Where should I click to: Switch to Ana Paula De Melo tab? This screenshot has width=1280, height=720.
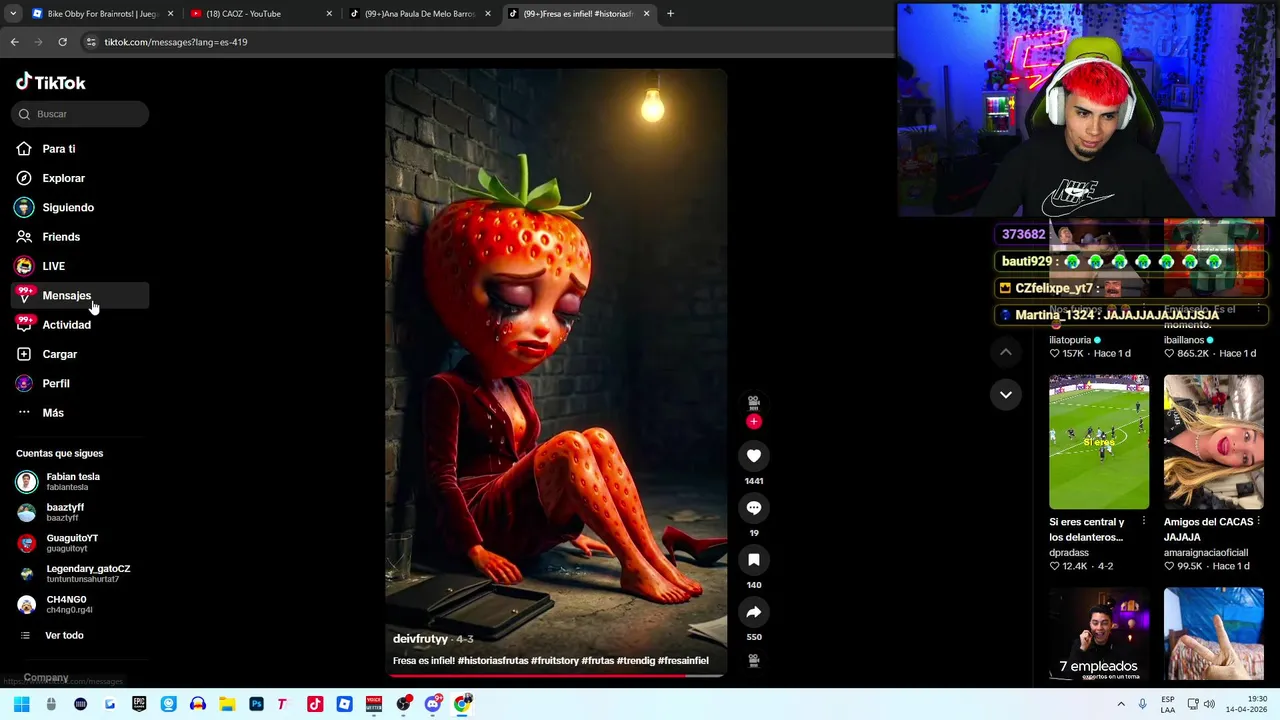(420, 14)
